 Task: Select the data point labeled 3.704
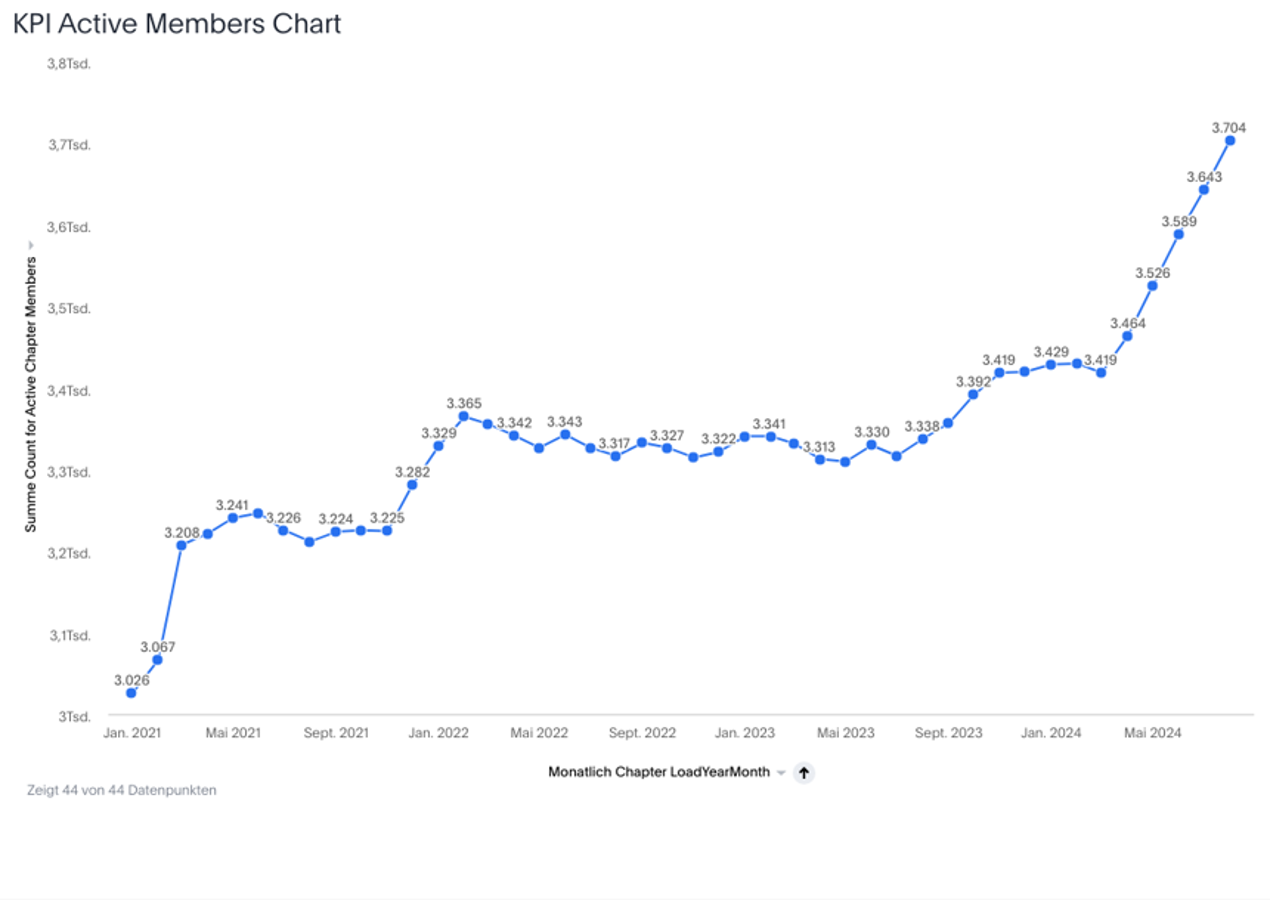tap(1230, 140)
